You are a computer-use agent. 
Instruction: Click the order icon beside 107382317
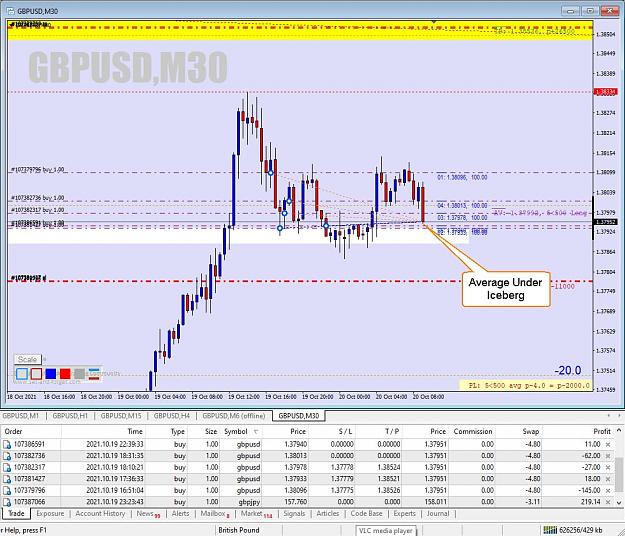pyautogui.click(x=7, y=467)
